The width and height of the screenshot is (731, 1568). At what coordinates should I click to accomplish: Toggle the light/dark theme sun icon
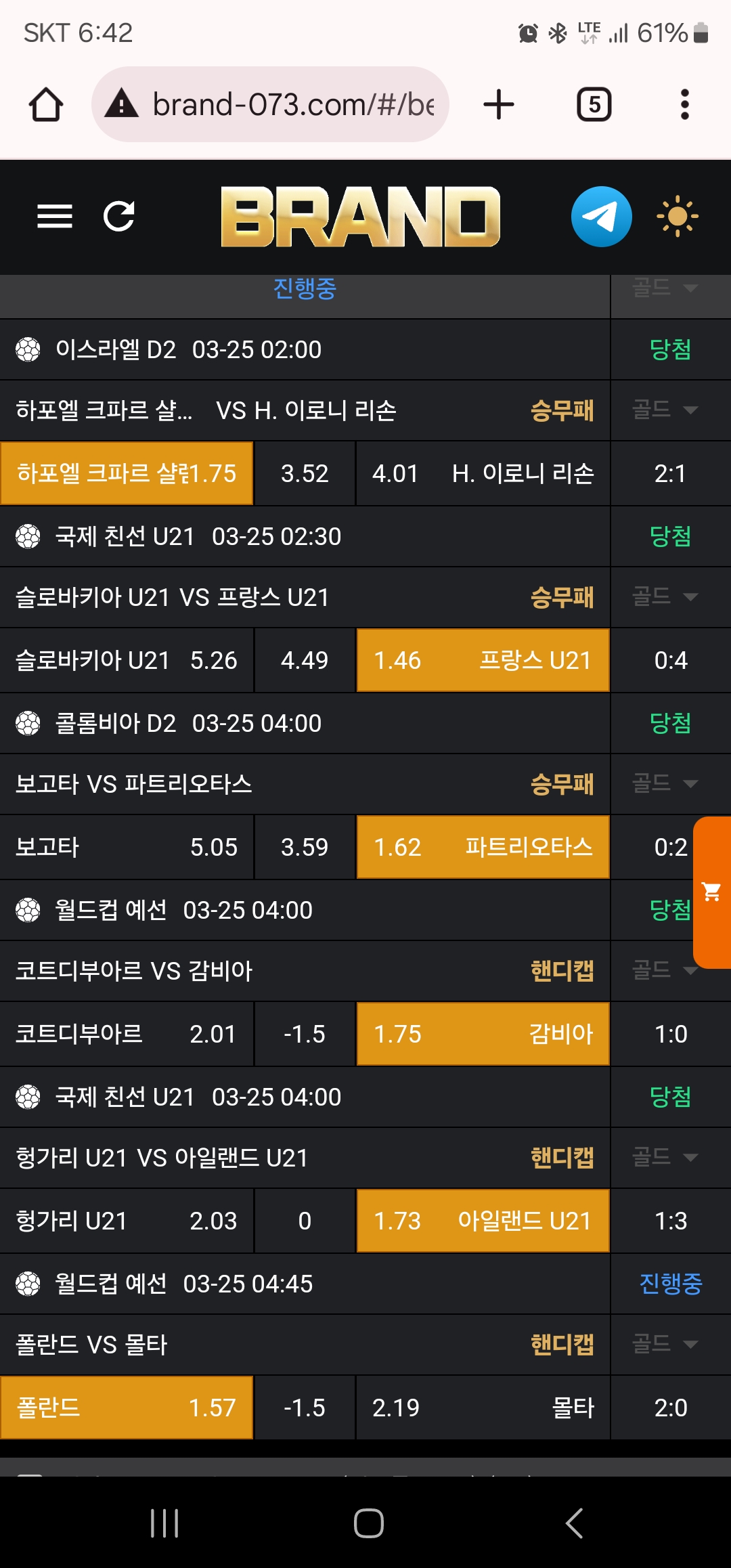click(677, 217)
